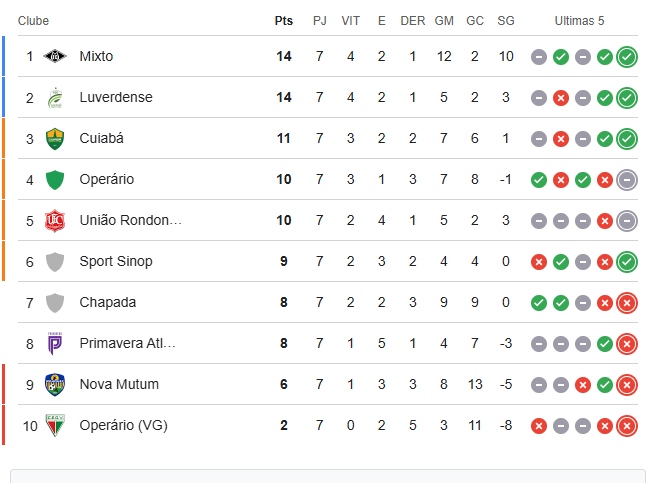Click the SG column header
This screenshot has height=483, width=670.
point(506,21)
